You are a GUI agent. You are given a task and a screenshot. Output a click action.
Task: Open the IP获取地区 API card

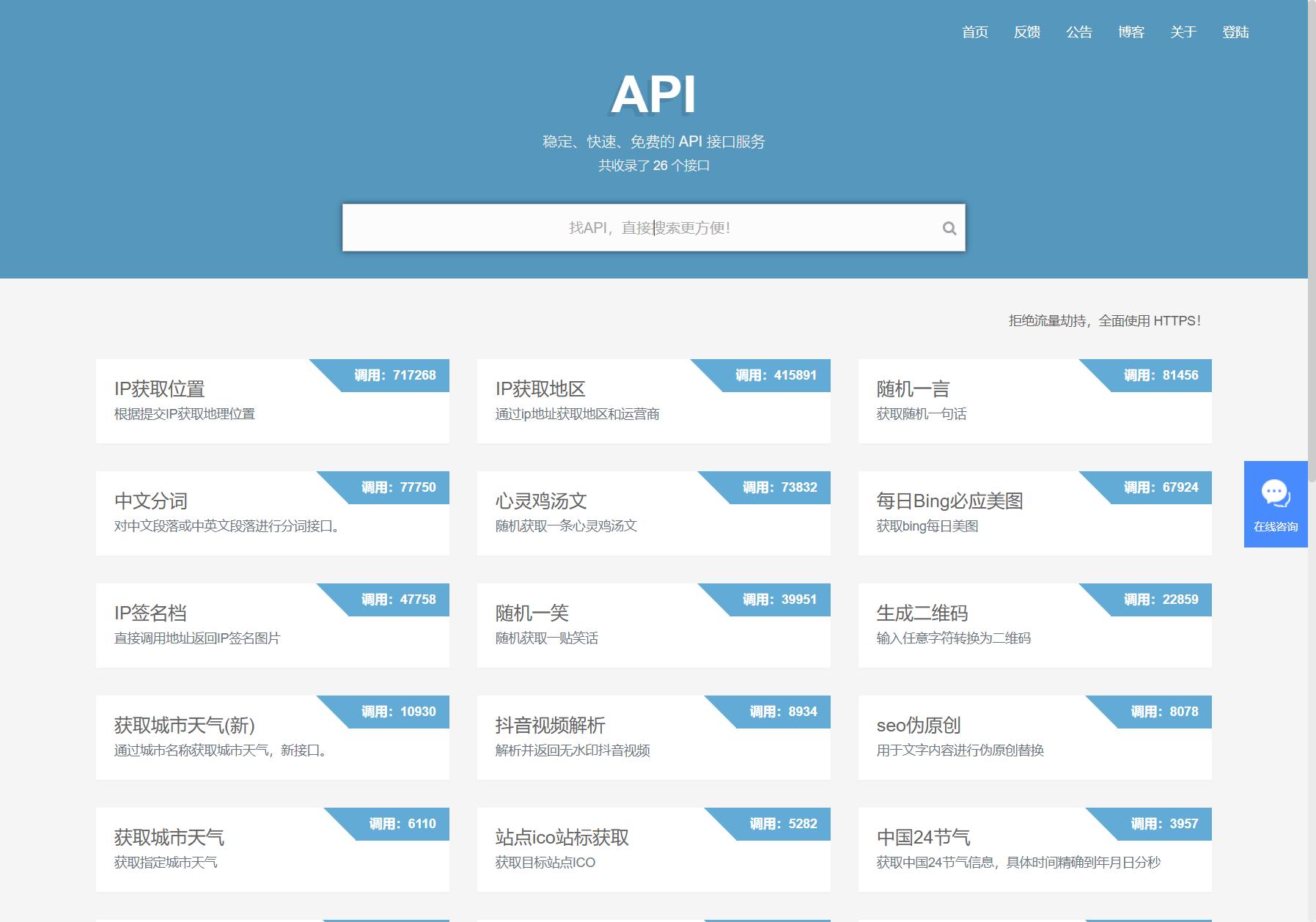click(x=654, y=401)
